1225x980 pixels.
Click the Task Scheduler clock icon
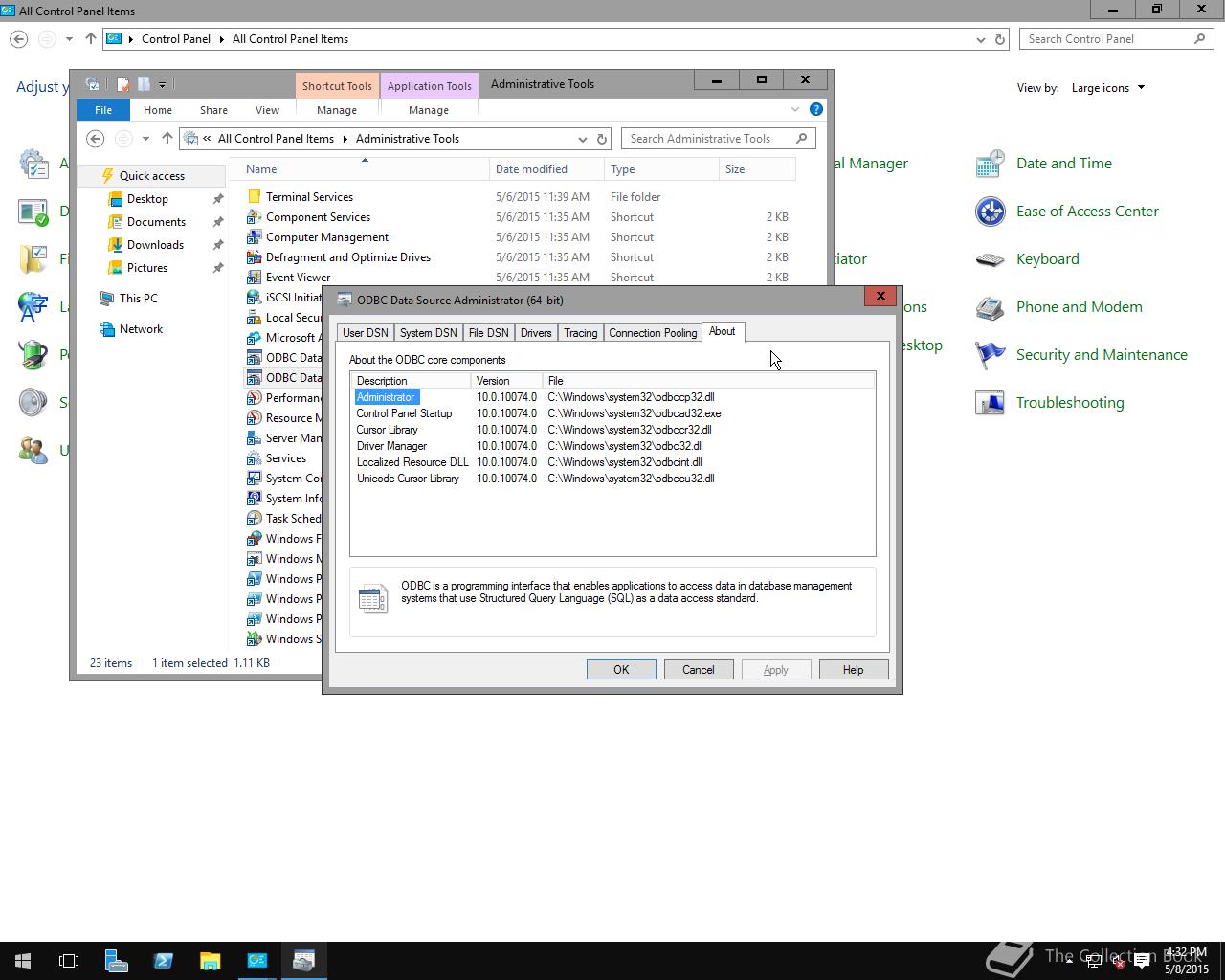254,518
